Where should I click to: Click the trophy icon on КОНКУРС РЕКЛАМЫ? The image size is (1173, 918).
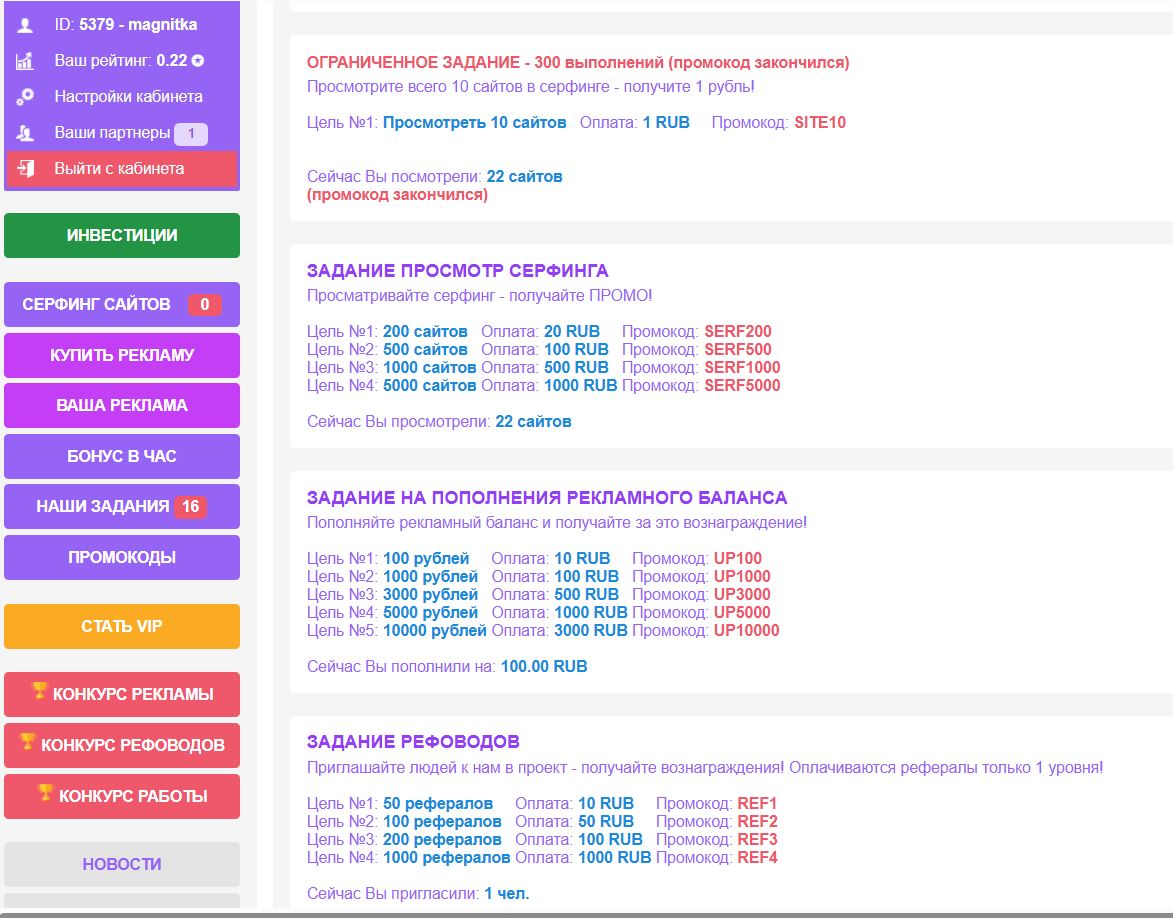pos(40,691)
